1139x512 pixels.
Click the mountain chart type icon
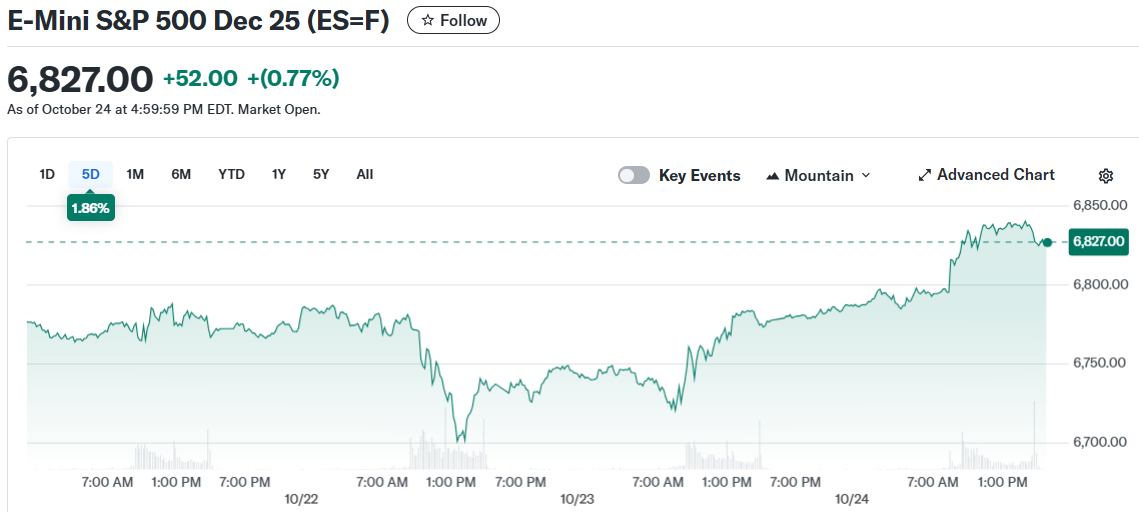click(x=773, y=176)
